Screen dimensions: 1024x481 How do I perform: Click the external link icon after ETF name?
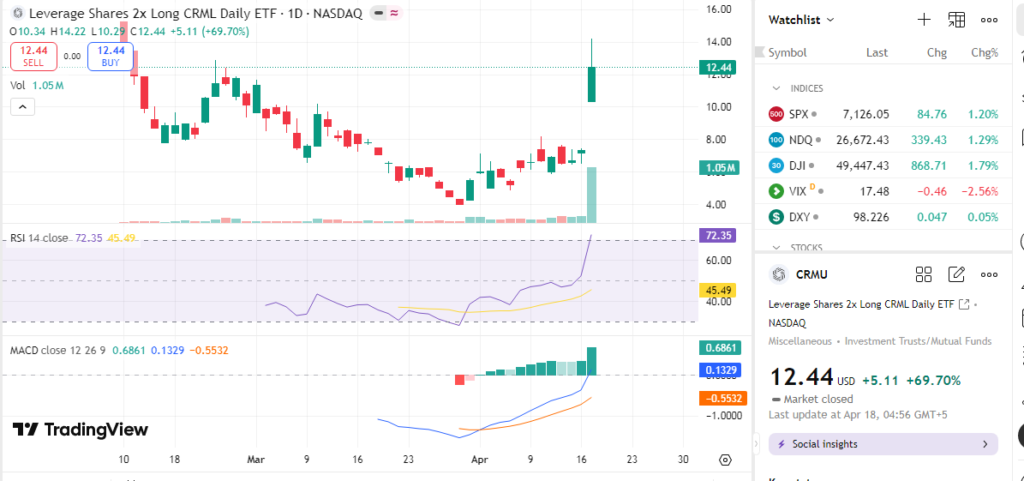click(x=964, y=304)
